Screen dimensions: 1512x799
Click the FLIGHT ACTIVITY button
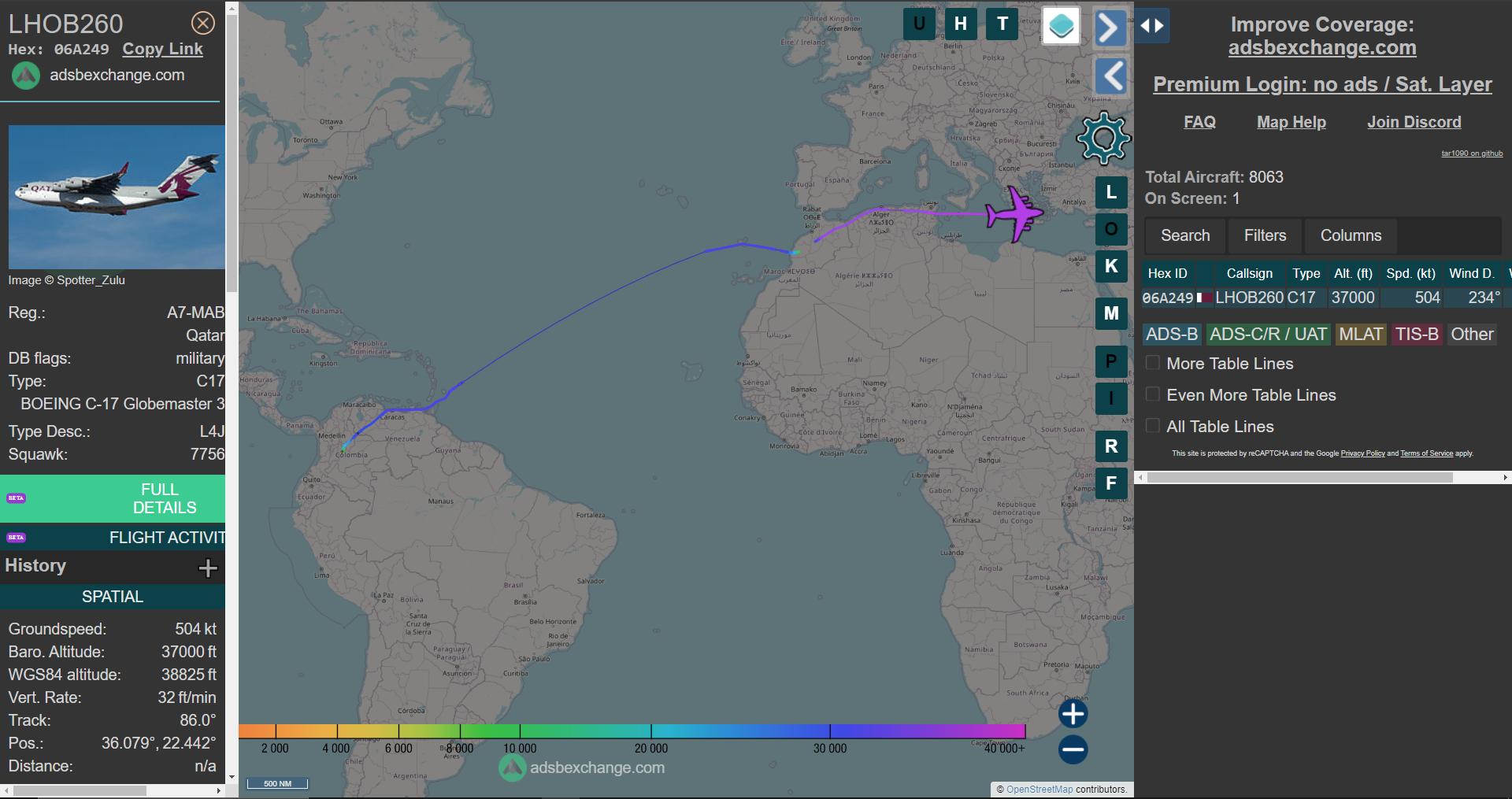point(113,538)
